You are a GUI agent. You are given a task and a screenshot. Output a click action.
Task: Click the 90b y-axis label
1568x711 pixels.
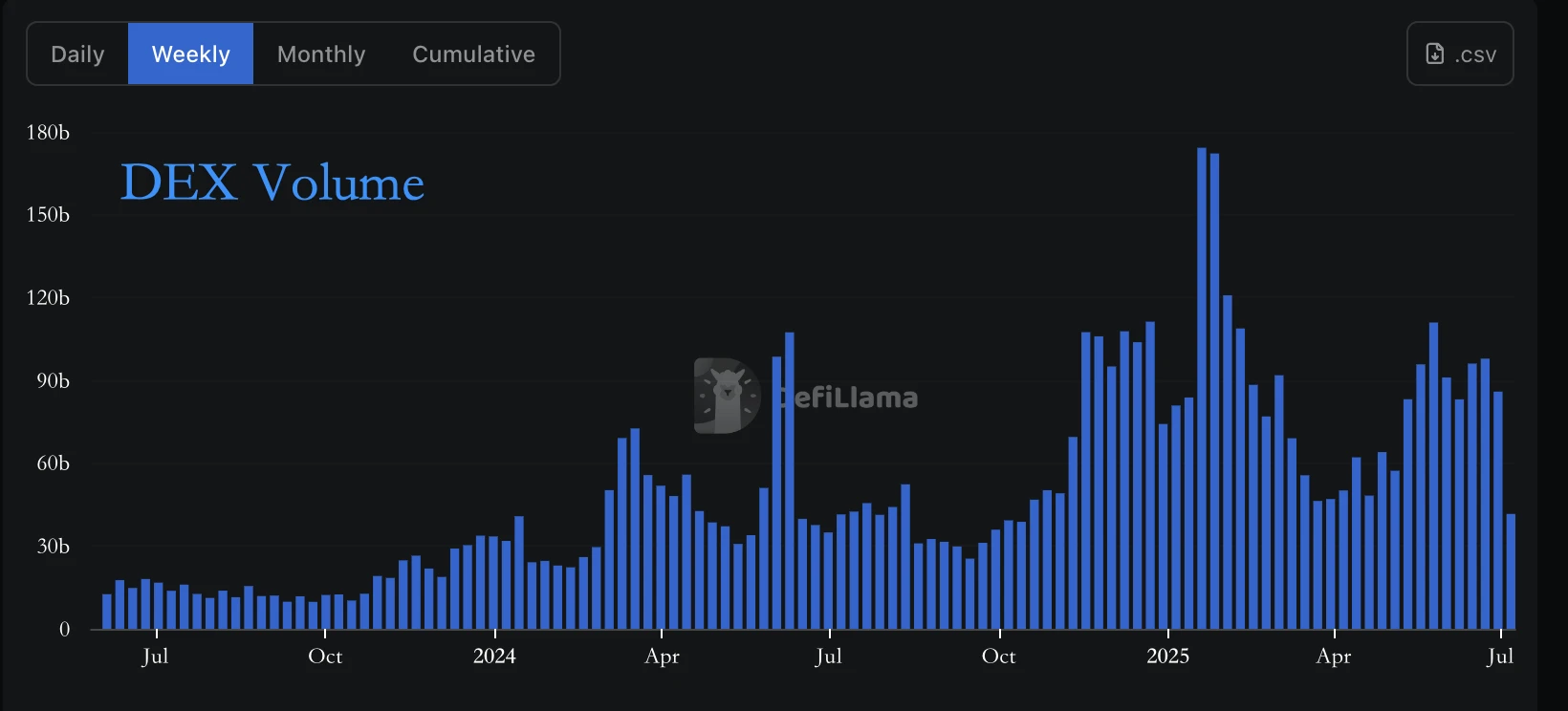53,381
